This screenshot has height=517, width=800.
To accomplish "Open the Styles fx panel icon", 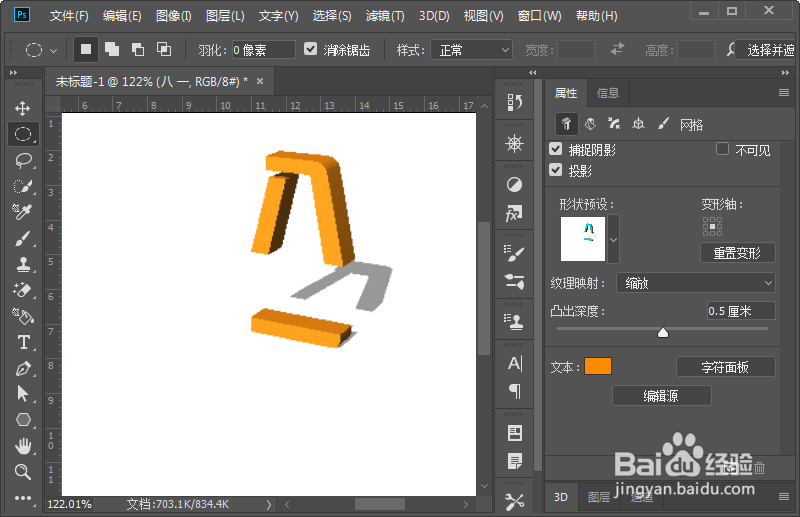I will [514, 213].
